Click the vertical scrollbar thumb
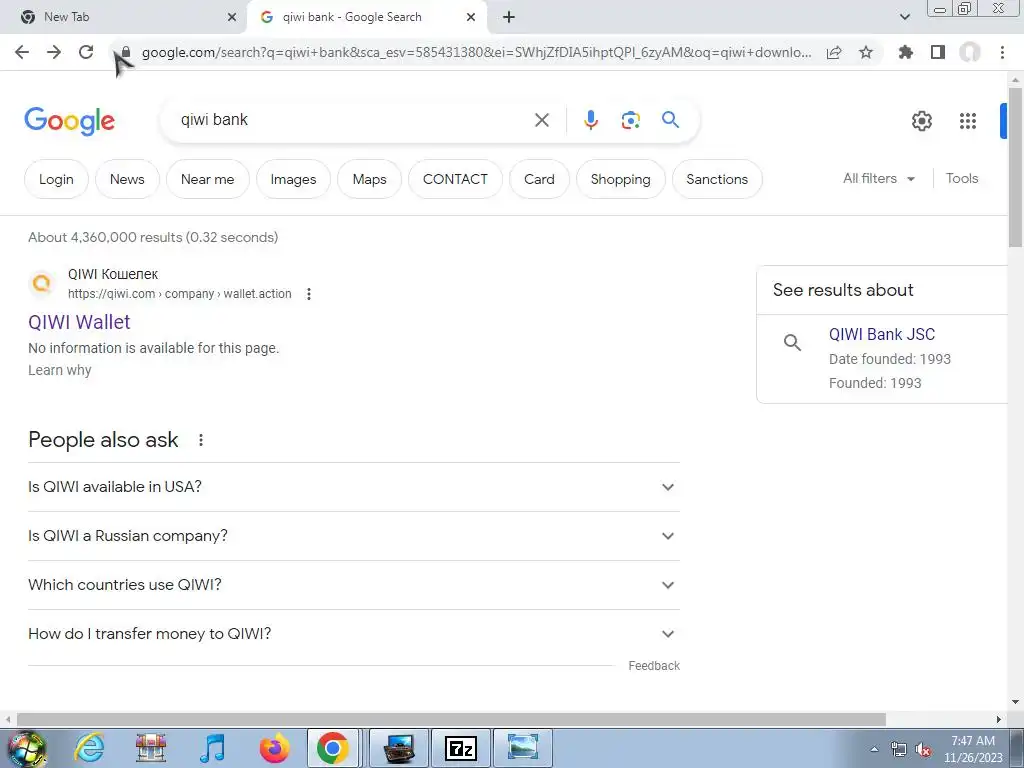1024x768 pixels. click(1015, 167)
